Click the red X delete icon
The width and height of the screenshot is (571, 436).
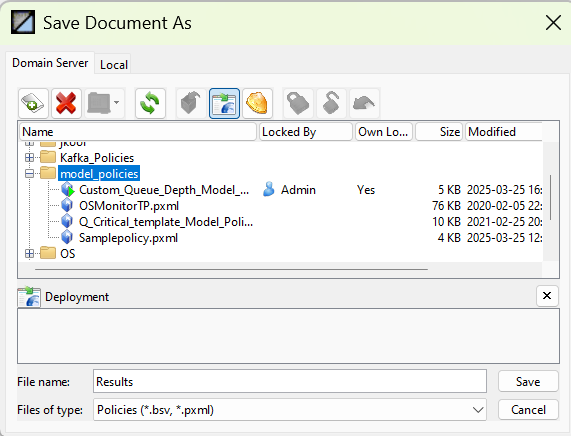pyautogui.click(x=66, y=103)
